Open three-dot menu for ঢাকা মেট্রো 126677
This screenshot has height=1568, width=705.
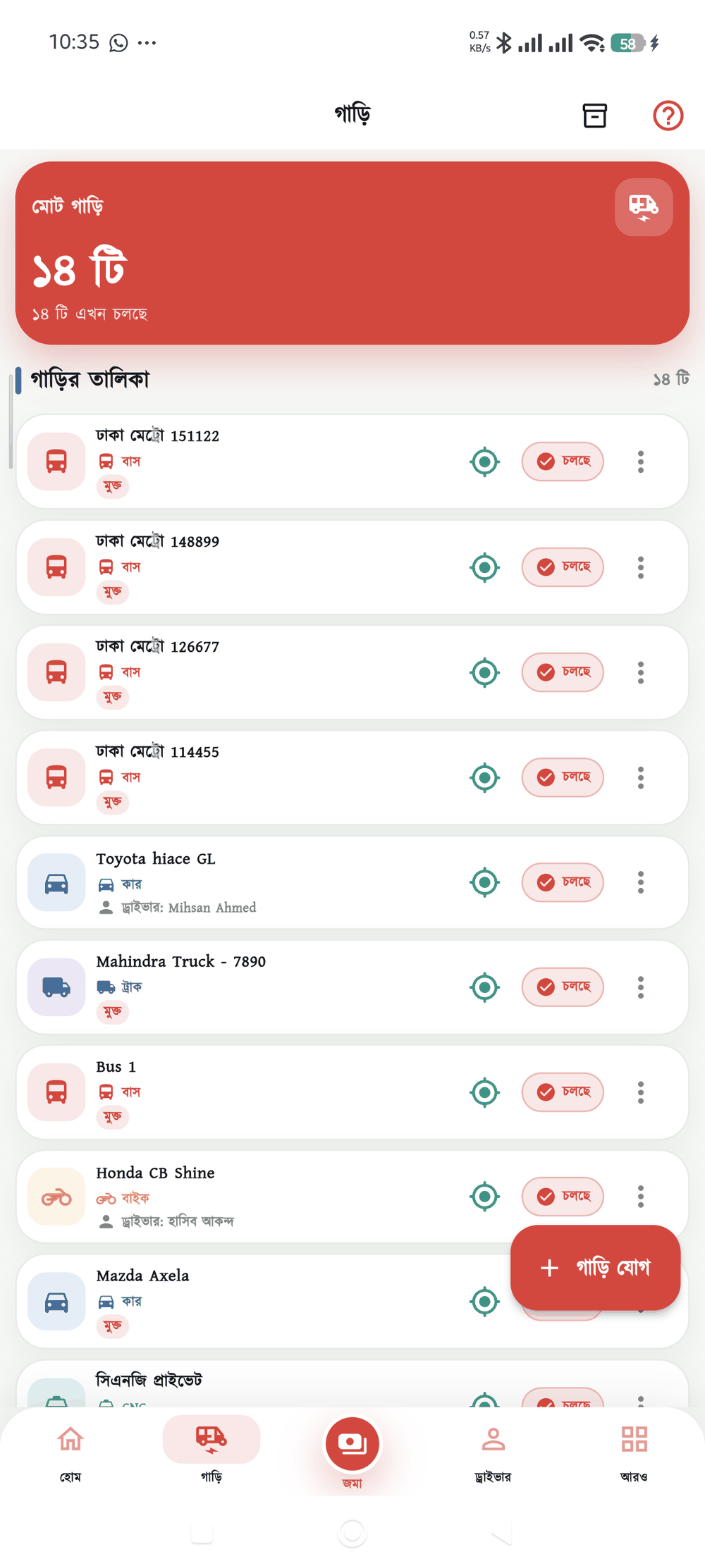[641, 672]
